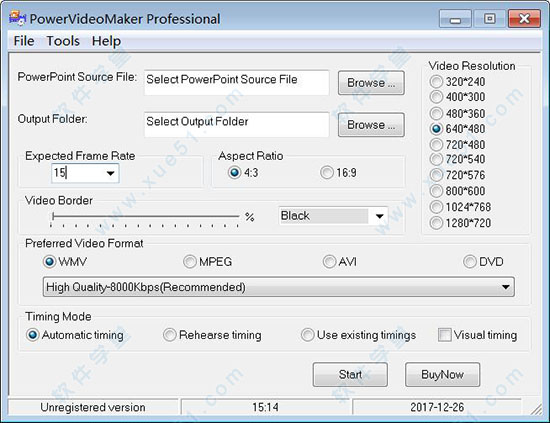Enable the Visual timing checkbox

click(x=444, y=335)
